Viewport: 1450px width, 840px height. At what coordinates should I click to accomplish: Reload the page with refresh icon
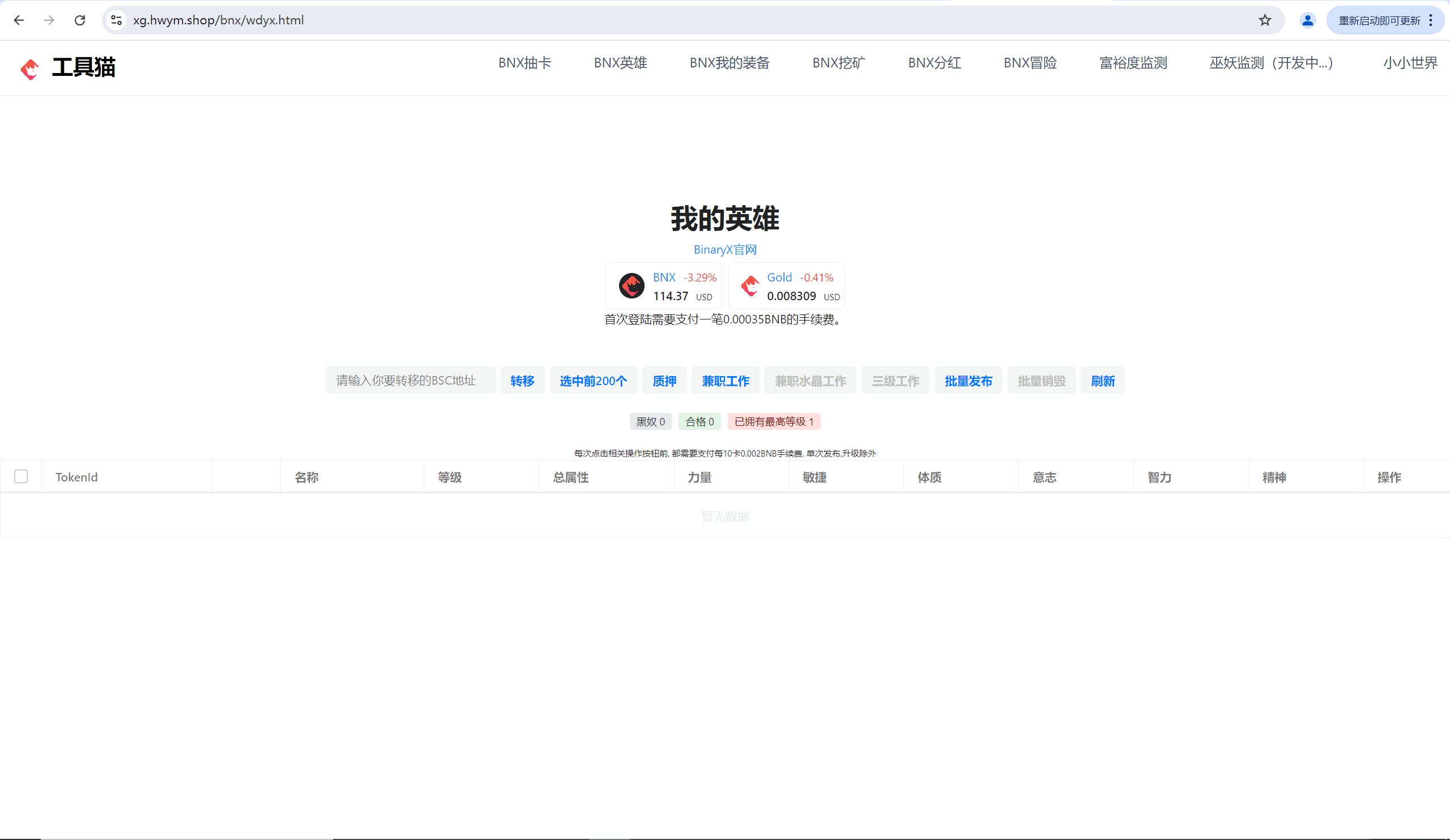coord(80,20)
